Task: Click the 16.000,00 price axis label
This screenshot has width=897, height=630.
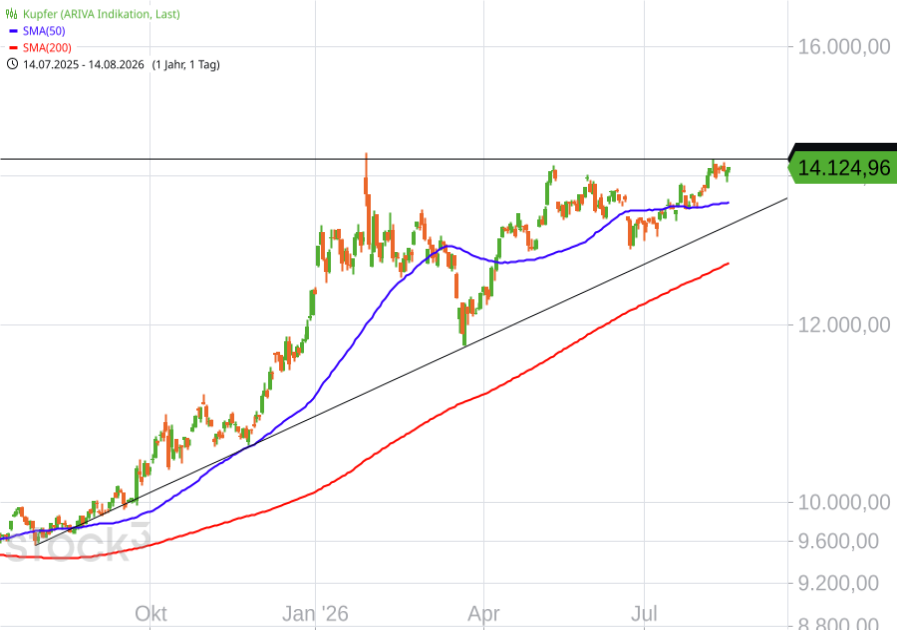Action: pyautogui.click(x=844, y=46)
